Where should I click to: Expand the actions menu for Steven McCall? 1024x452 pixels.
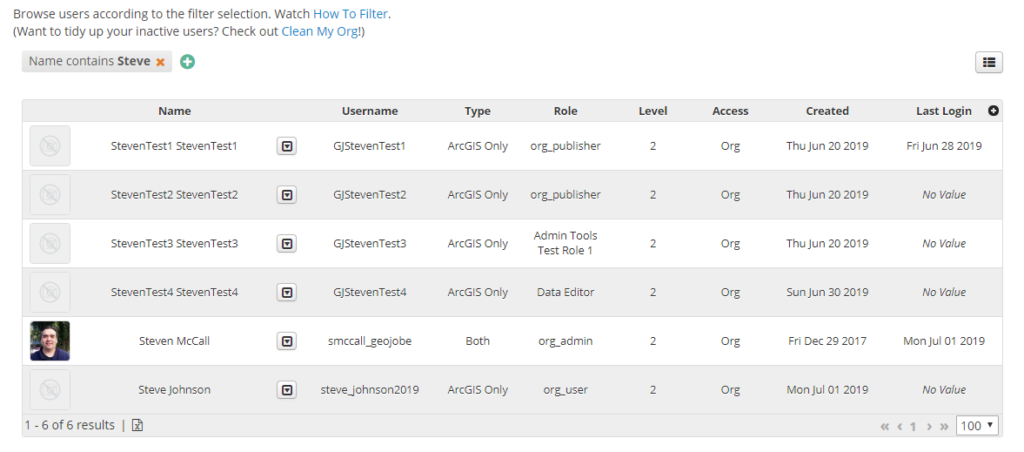[x=287, y=341]
